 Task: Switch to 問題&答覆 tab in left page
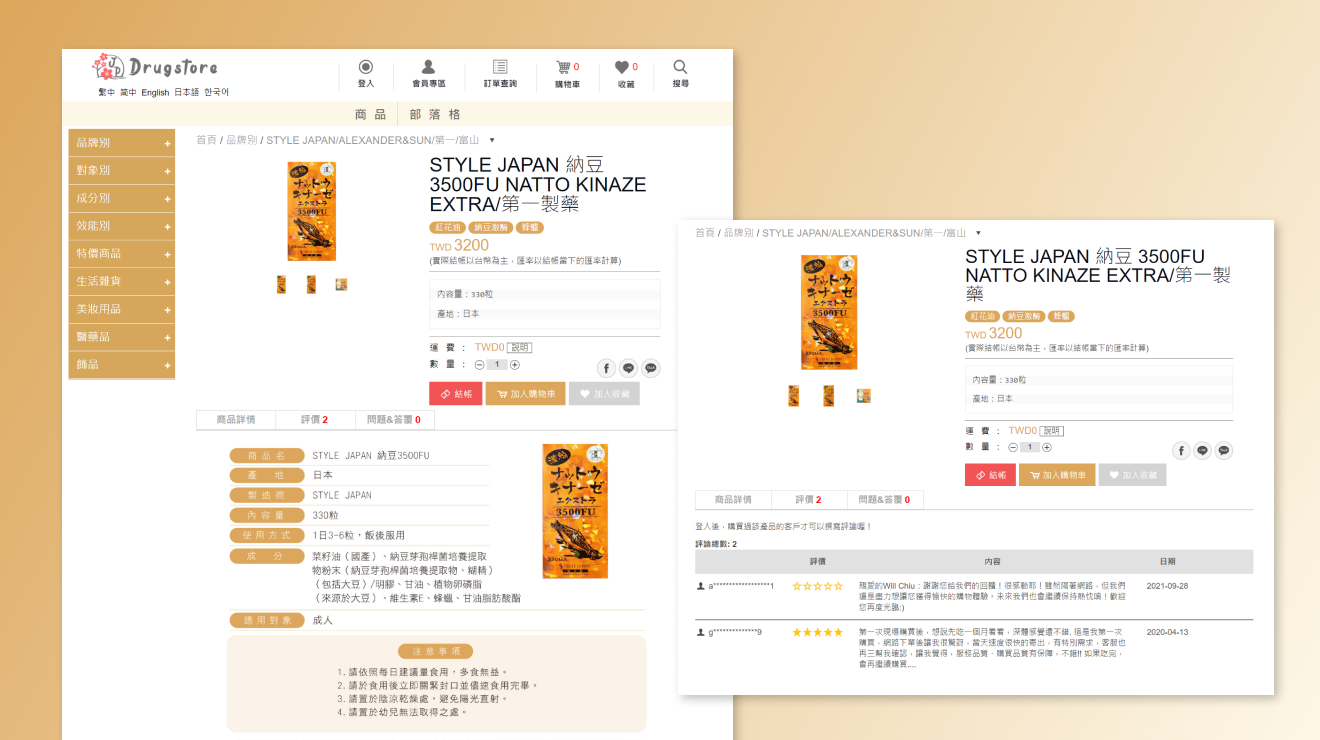pyautogui.click(x=393, y=420)
